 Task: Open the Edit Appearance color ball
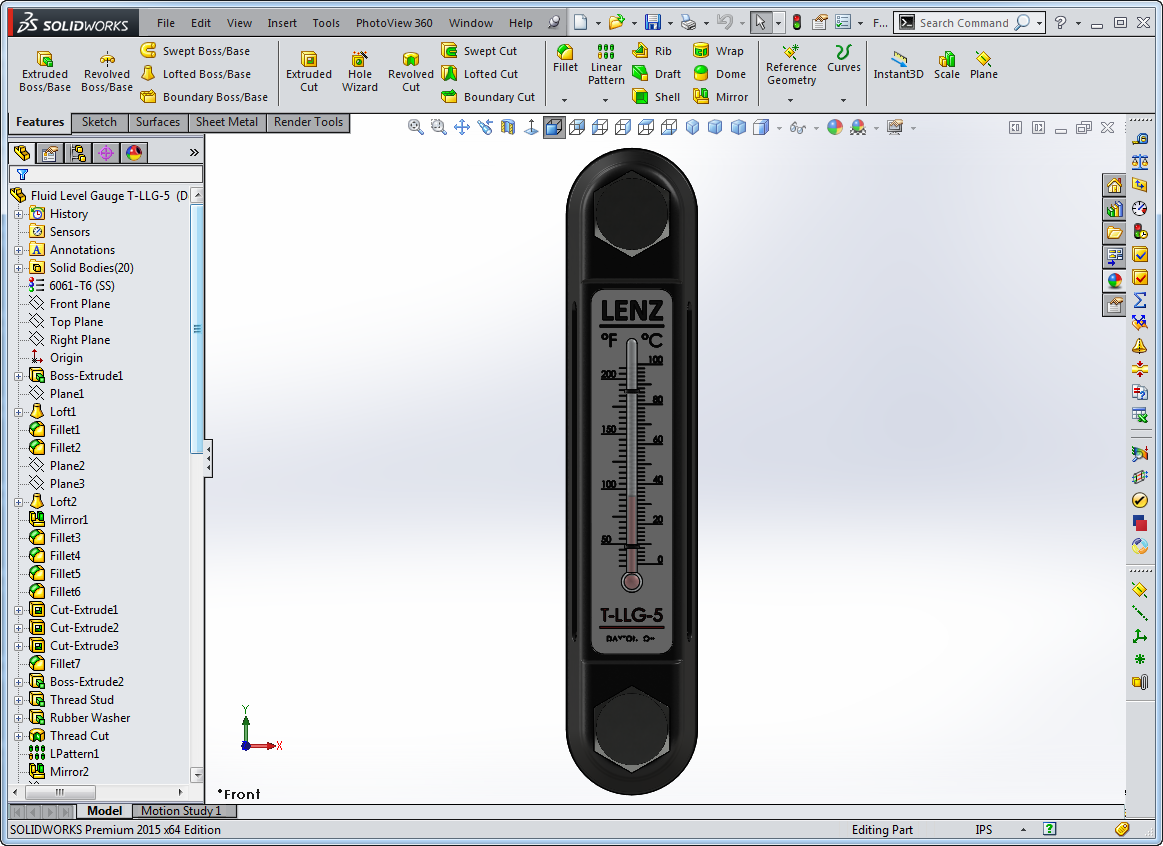pyautogui.click(x=834, y=128)
